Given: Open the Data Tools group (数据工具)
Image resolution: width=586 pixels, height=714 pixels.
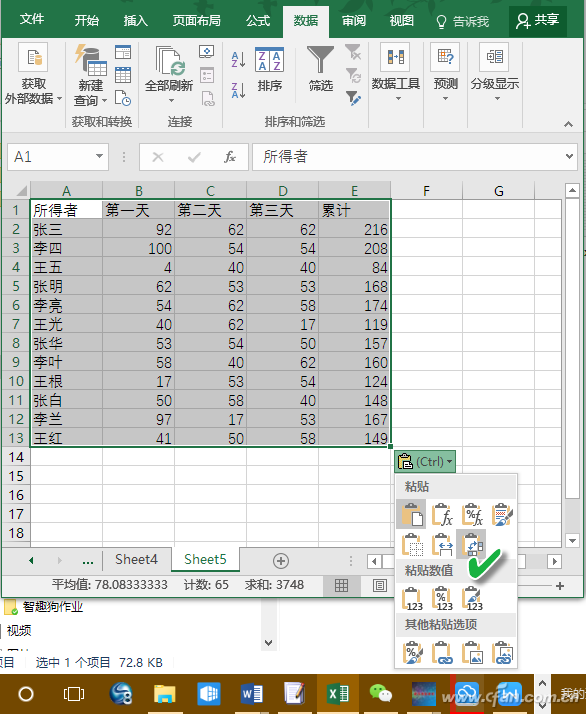Looking at the screenshot, I should 395,73.
